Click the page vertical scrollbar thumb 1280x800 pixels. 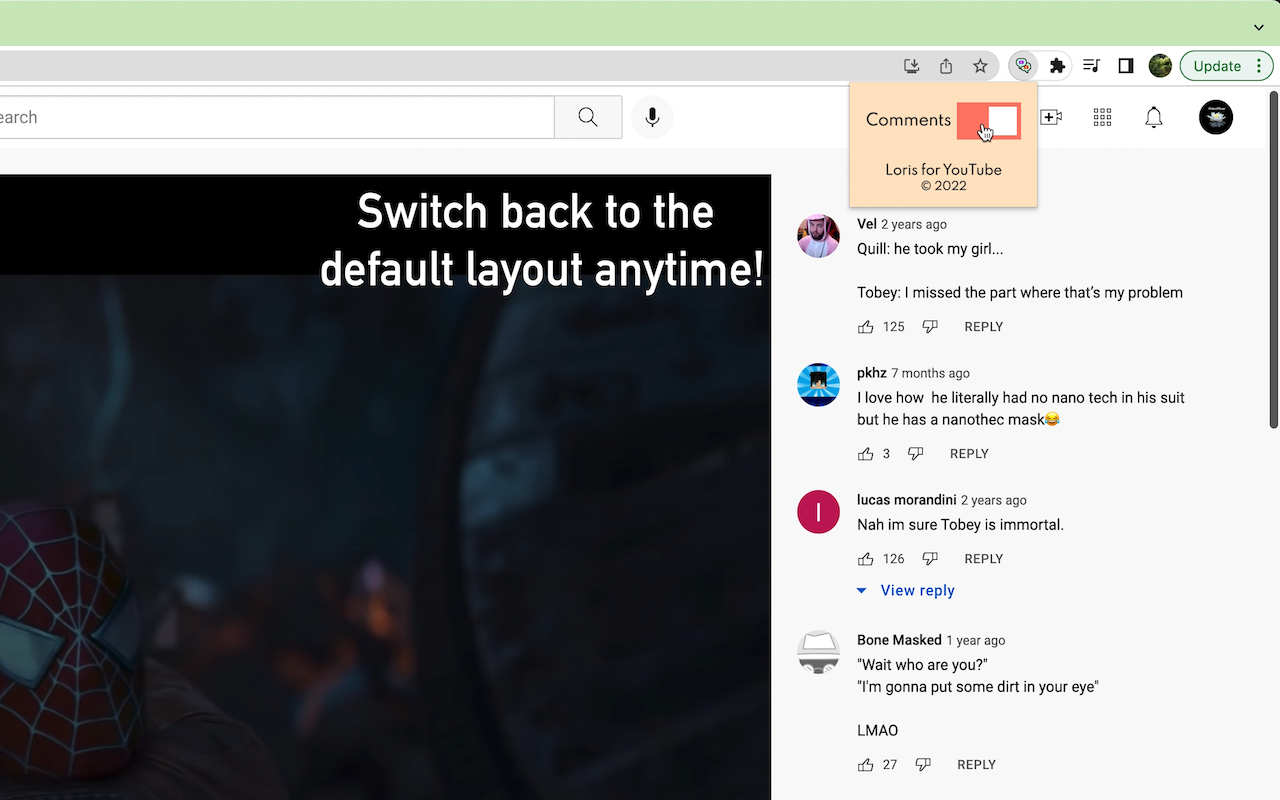[1273, 260]
